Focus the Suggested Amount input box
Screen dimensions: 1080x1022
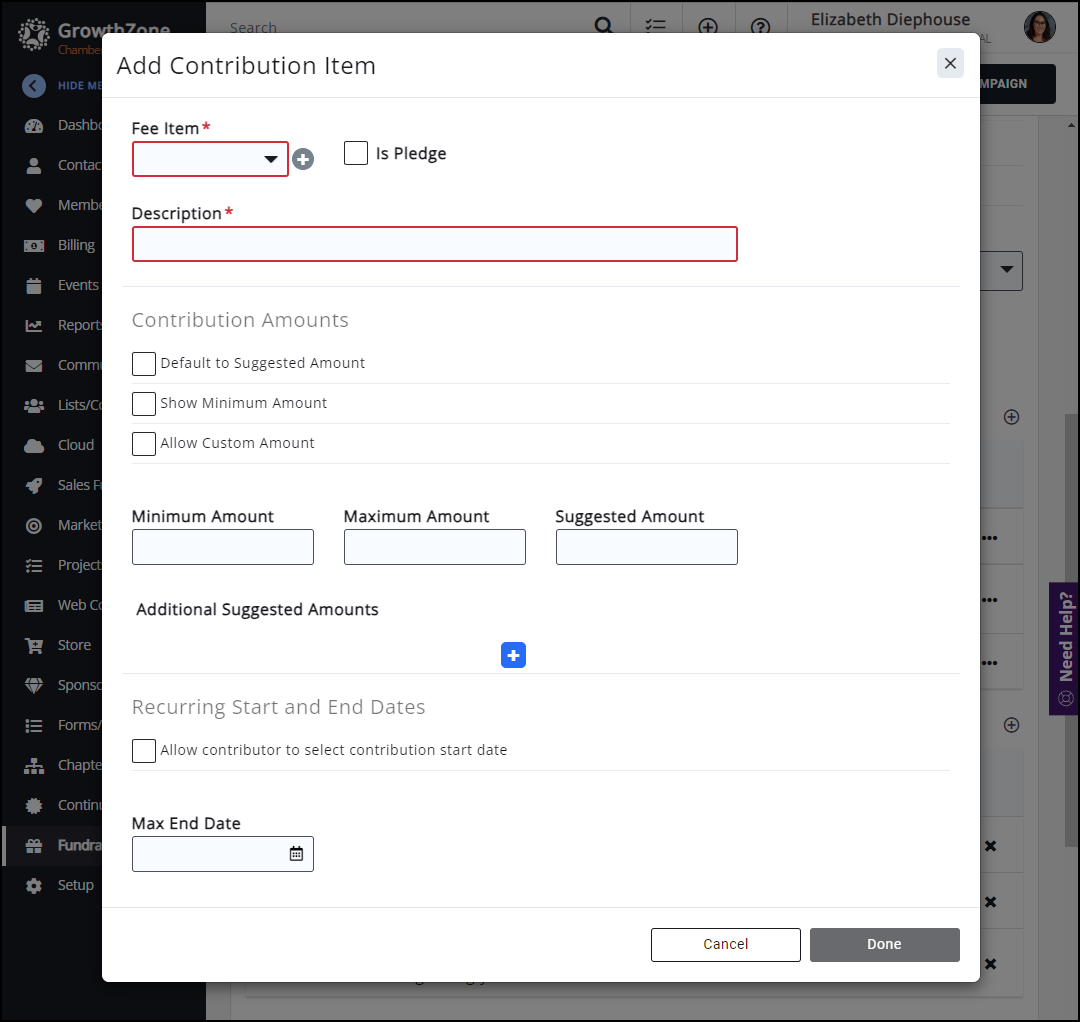646,547
